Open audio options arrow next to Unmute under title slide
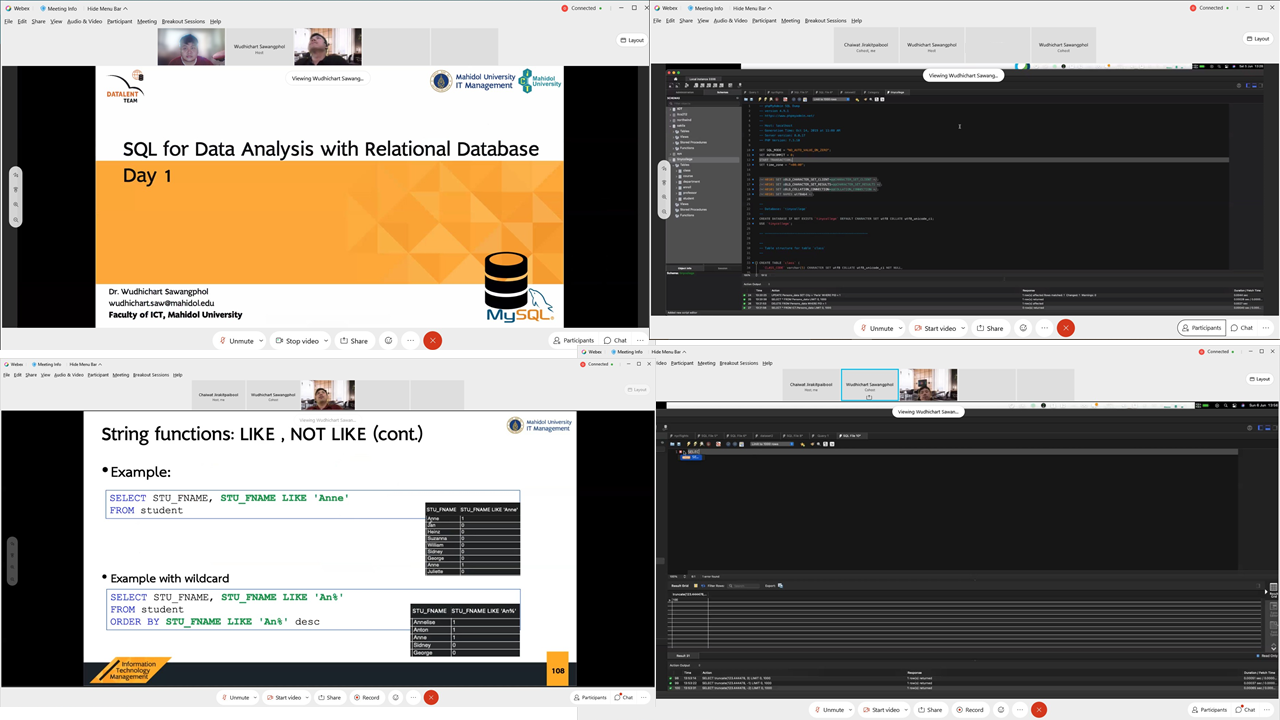1280x720 pixels. click(261, 341)
